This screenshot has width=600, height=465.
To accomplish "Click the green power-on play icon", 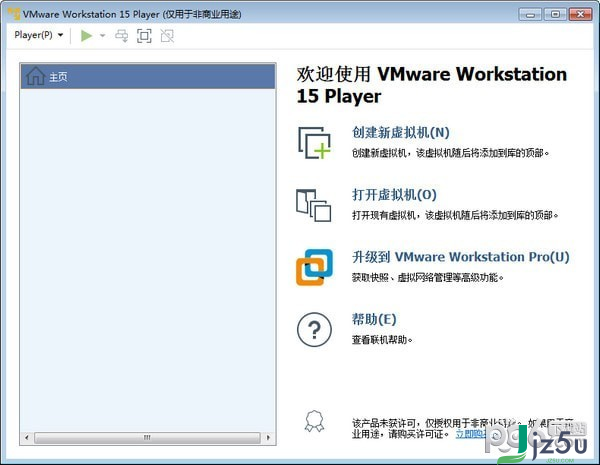I will point(86,36).
